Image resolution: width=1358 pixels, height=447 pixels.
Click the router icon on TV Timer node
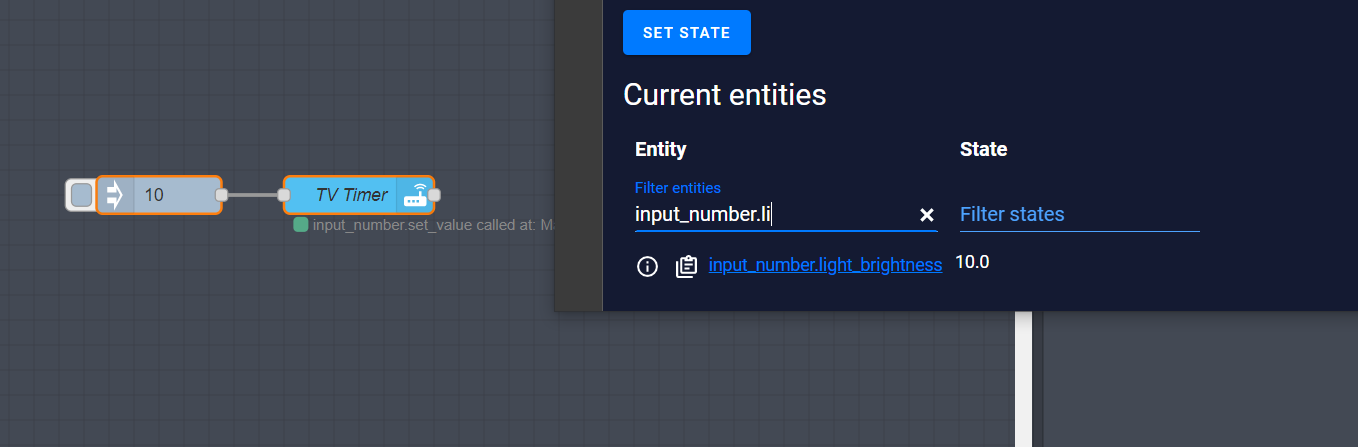click(414, 196)
